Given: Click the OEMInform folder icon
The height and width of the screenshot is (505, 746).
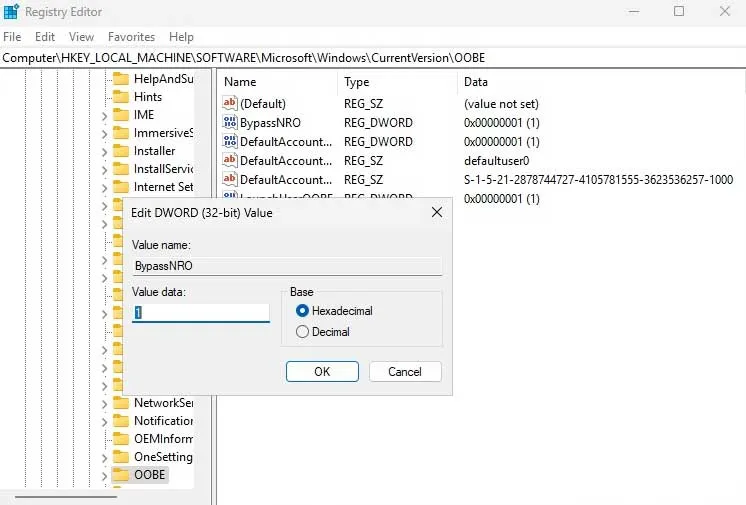Looking at the screenshot, I should pos(121,439).
